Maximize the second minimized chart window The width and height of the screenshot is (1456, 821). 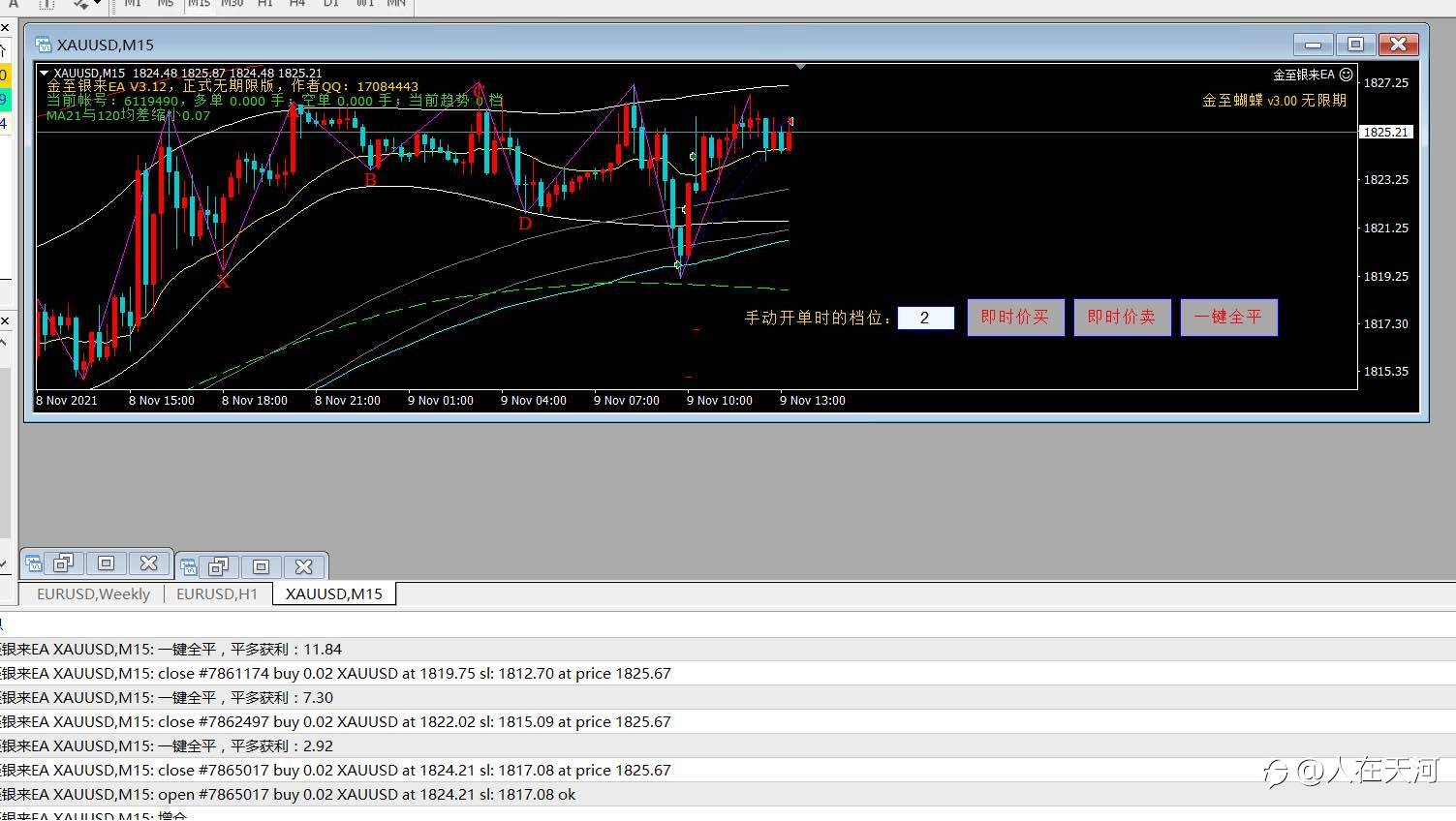[x=261, y=566]
